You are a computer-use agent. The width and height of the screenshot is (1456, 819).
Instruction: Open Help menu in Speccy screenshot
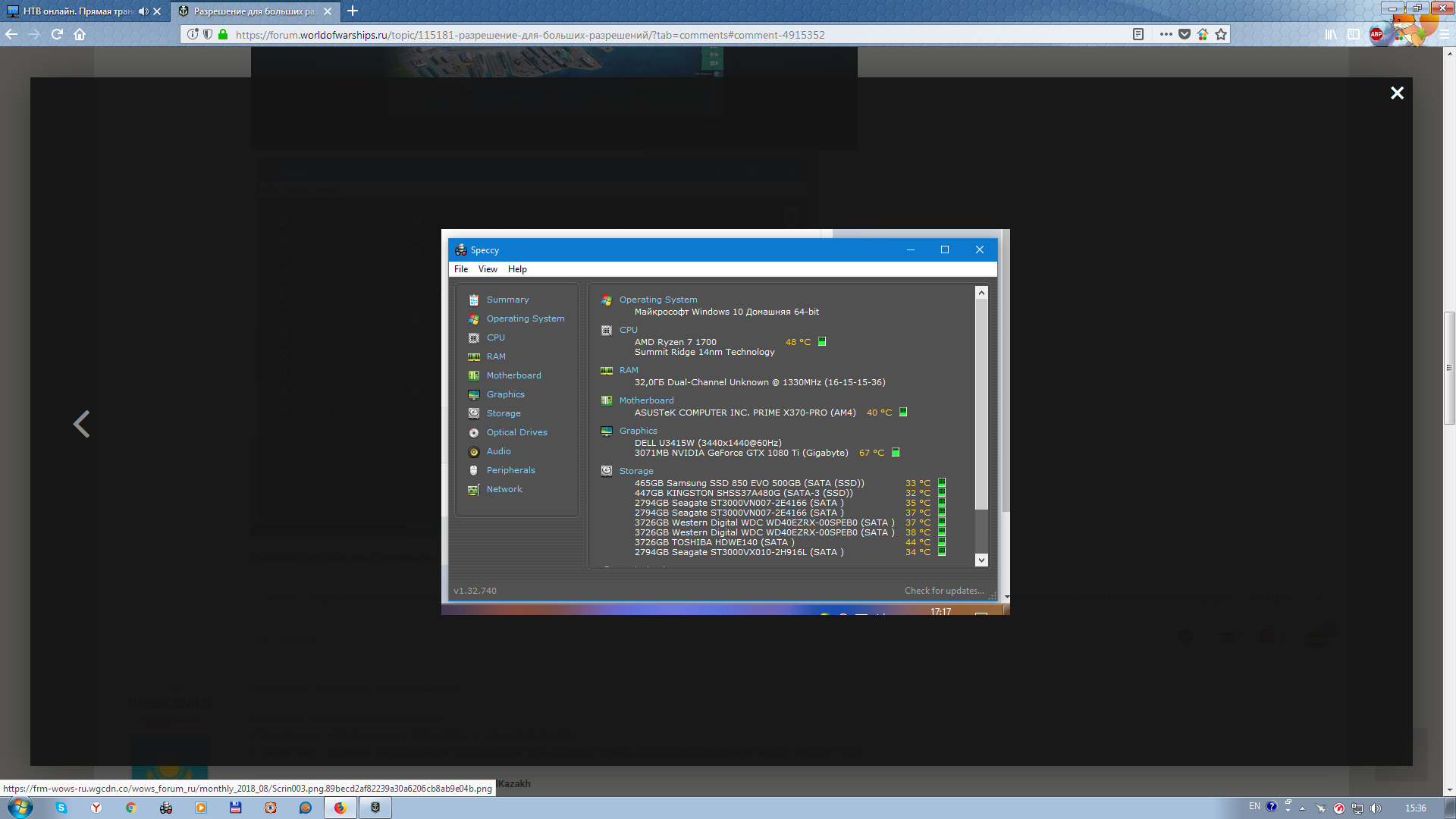517,269
